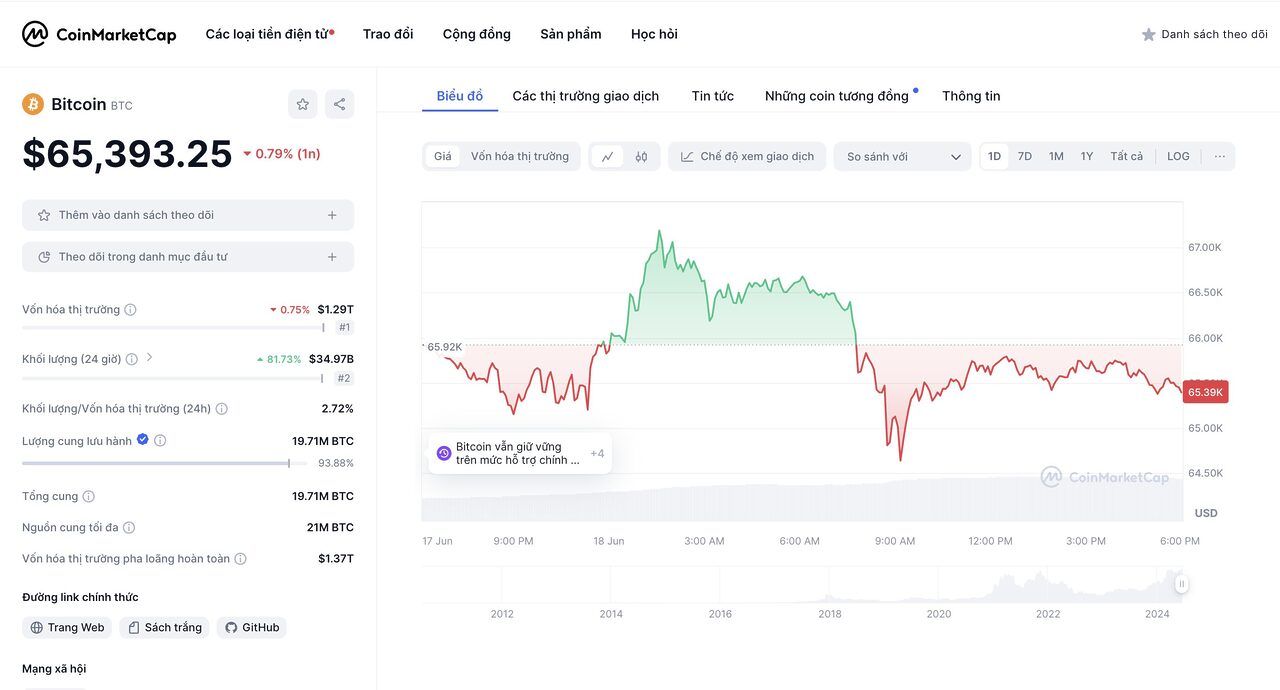
Task: Open the So sánh với dropdown
Action: (902, 157)
